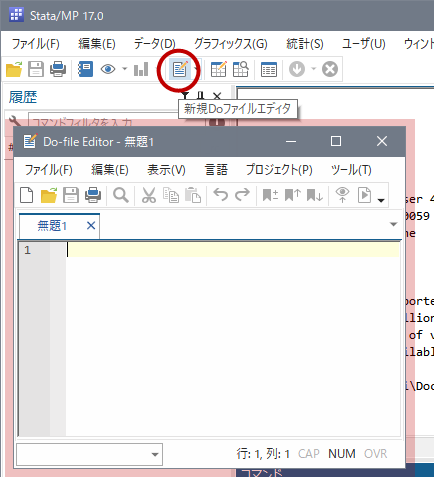Open データ(D) menu in Stata main window
Screen dimensions: 434x477
pyautogui.click(x=155, y=44)
